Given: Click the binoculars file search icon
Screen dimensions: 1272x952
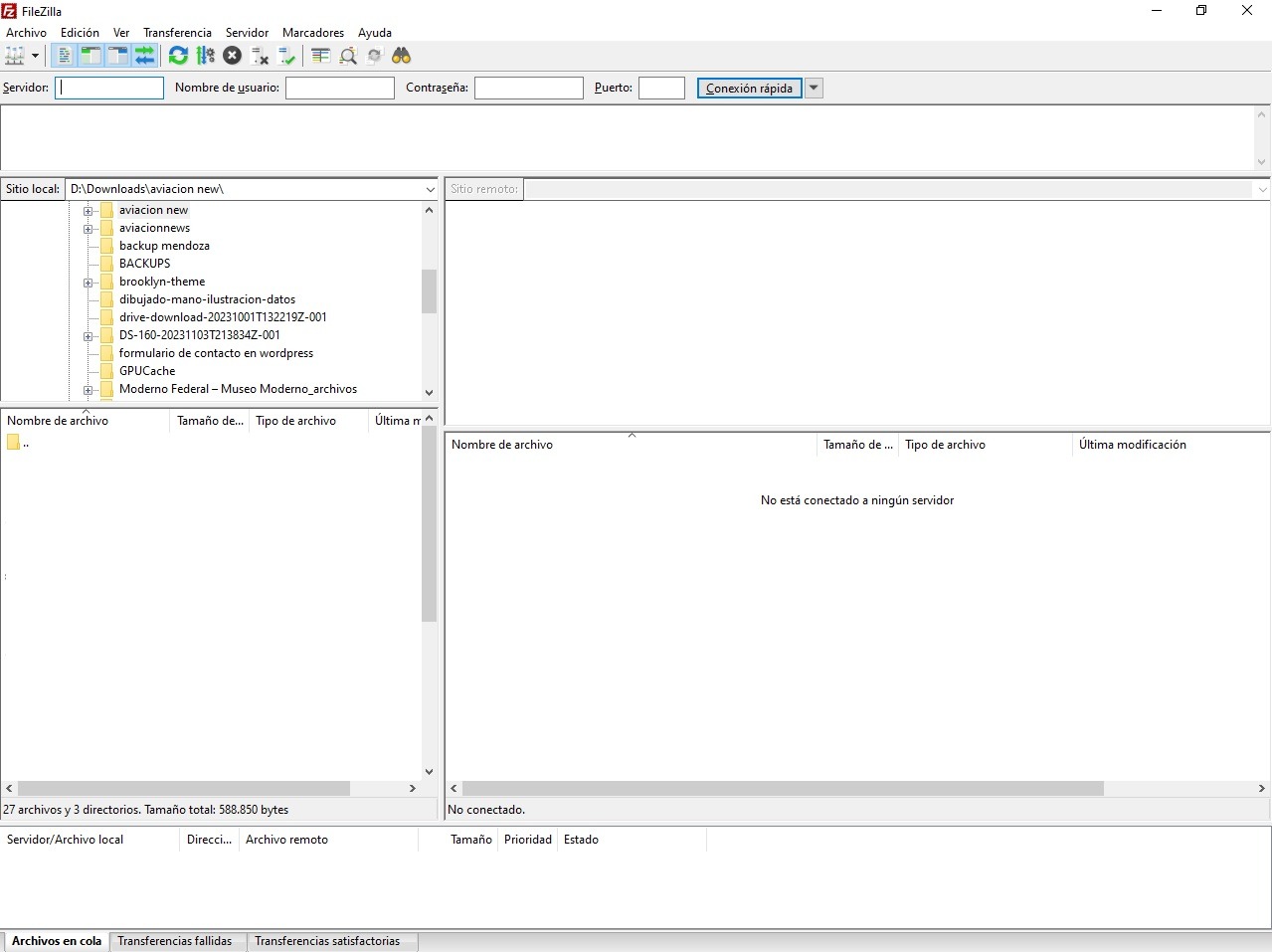Looking at the screenshot, I should pyautogui.click(x=402, y=56).
